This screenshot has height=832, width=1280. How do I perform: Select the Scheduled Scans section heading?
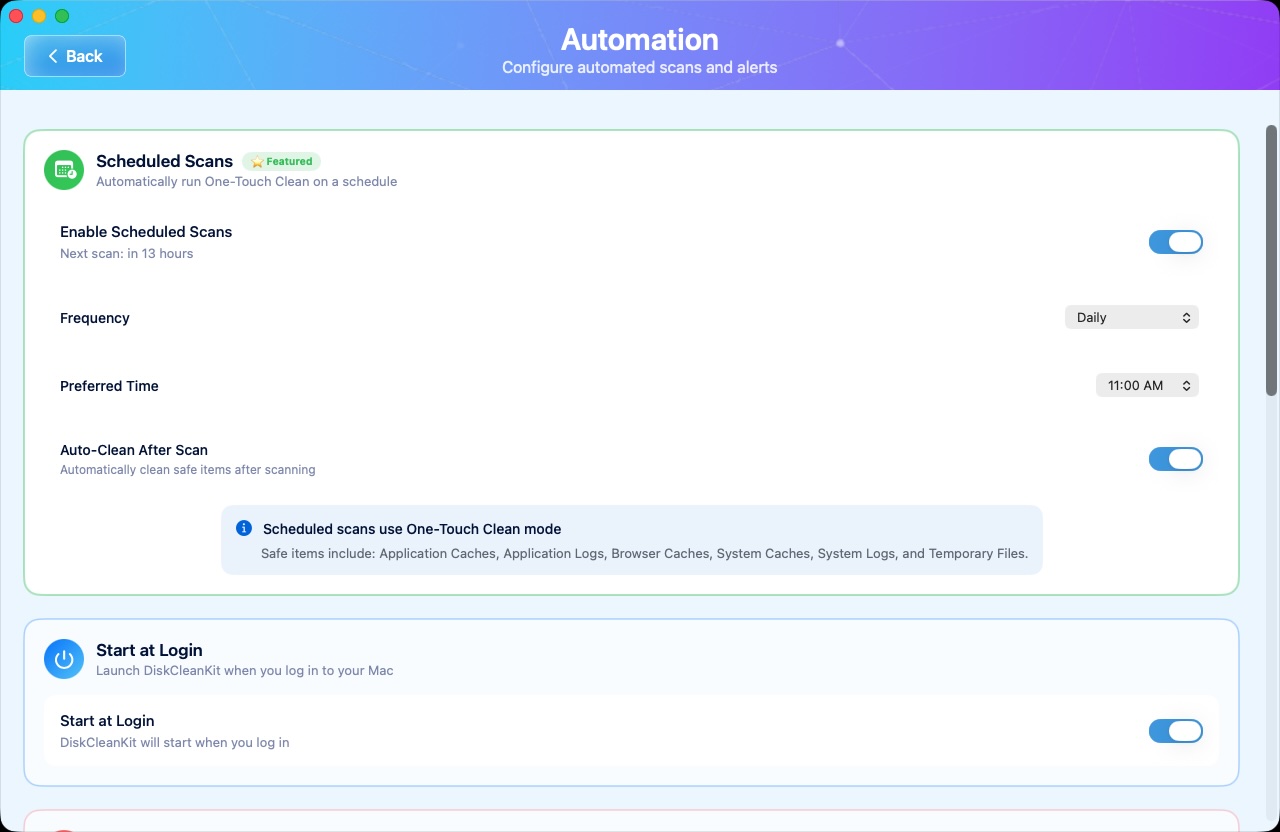click(x=164, y=161)
